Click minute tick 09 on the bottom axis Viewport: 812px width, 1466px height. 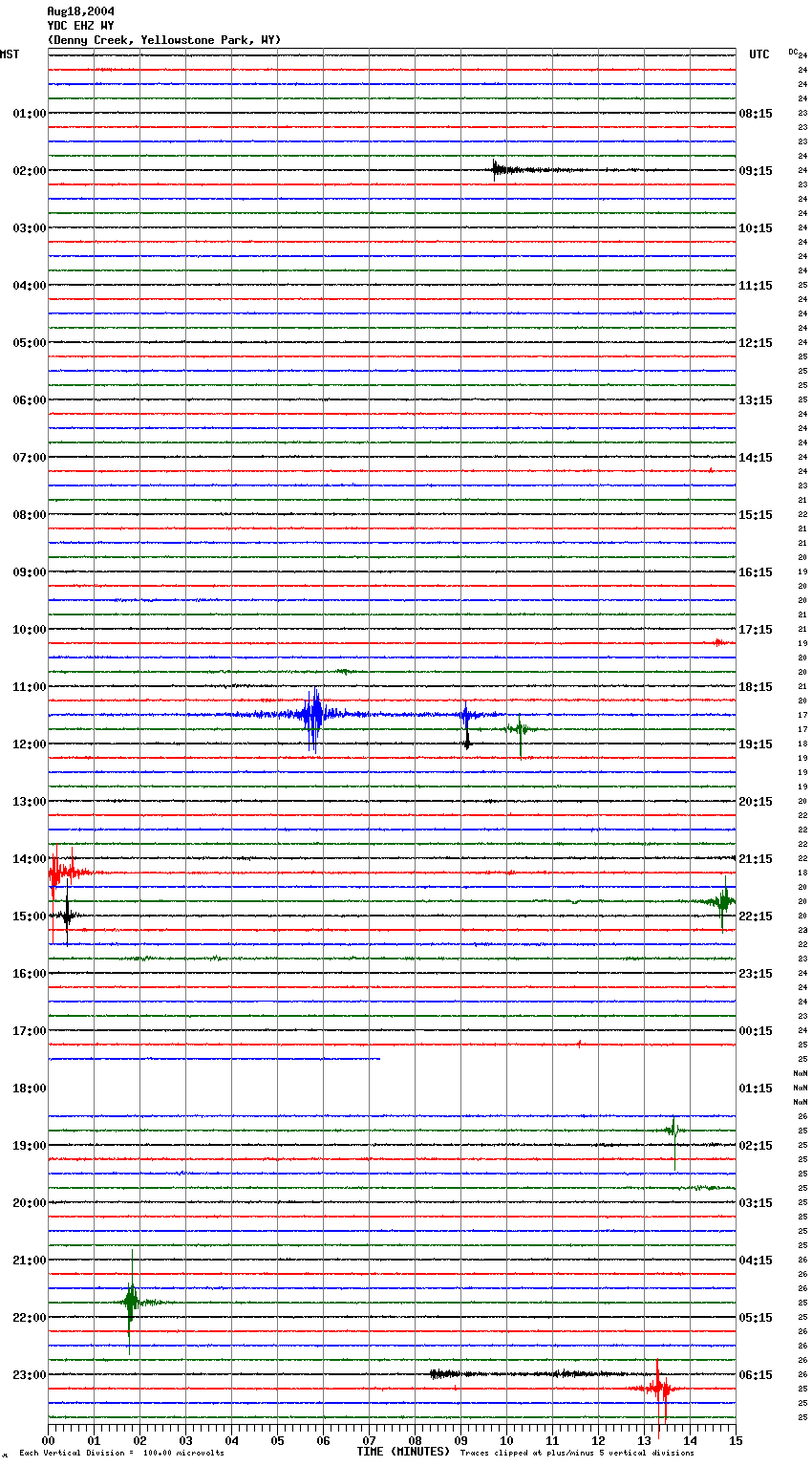[460, 1440]
